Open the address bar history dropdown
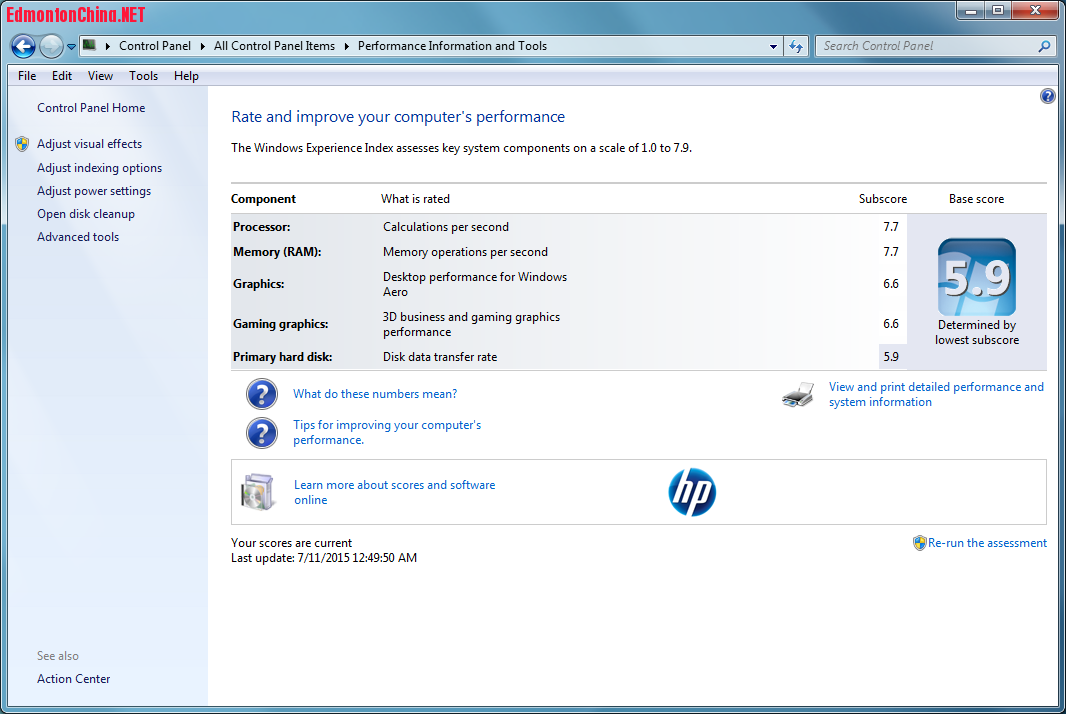 (x=774, y=46)
